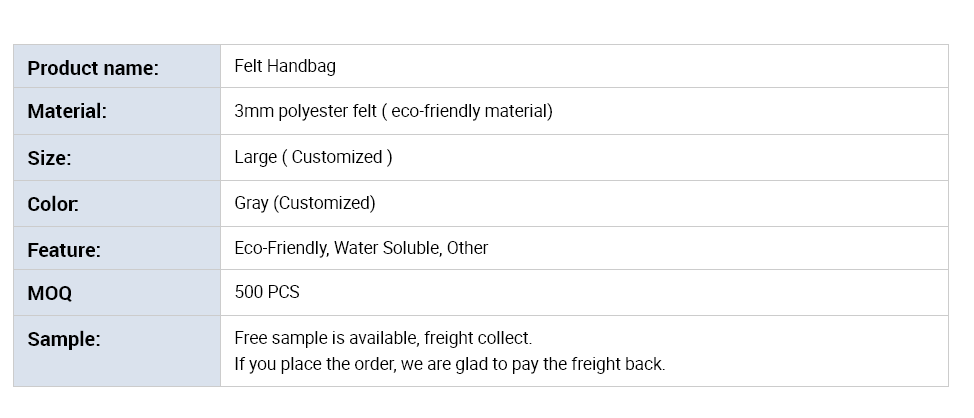Click the 'Sample:' label cell
The width and height of the screenshot is (974, 418).
coord(117,351)
